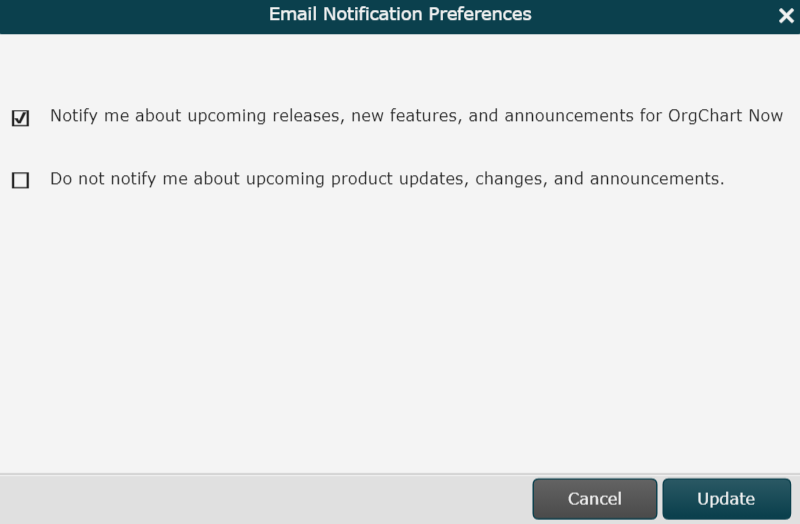Click the 'Email Notification Preferences' title text
The image size is (800, 524).
(400, 15)
